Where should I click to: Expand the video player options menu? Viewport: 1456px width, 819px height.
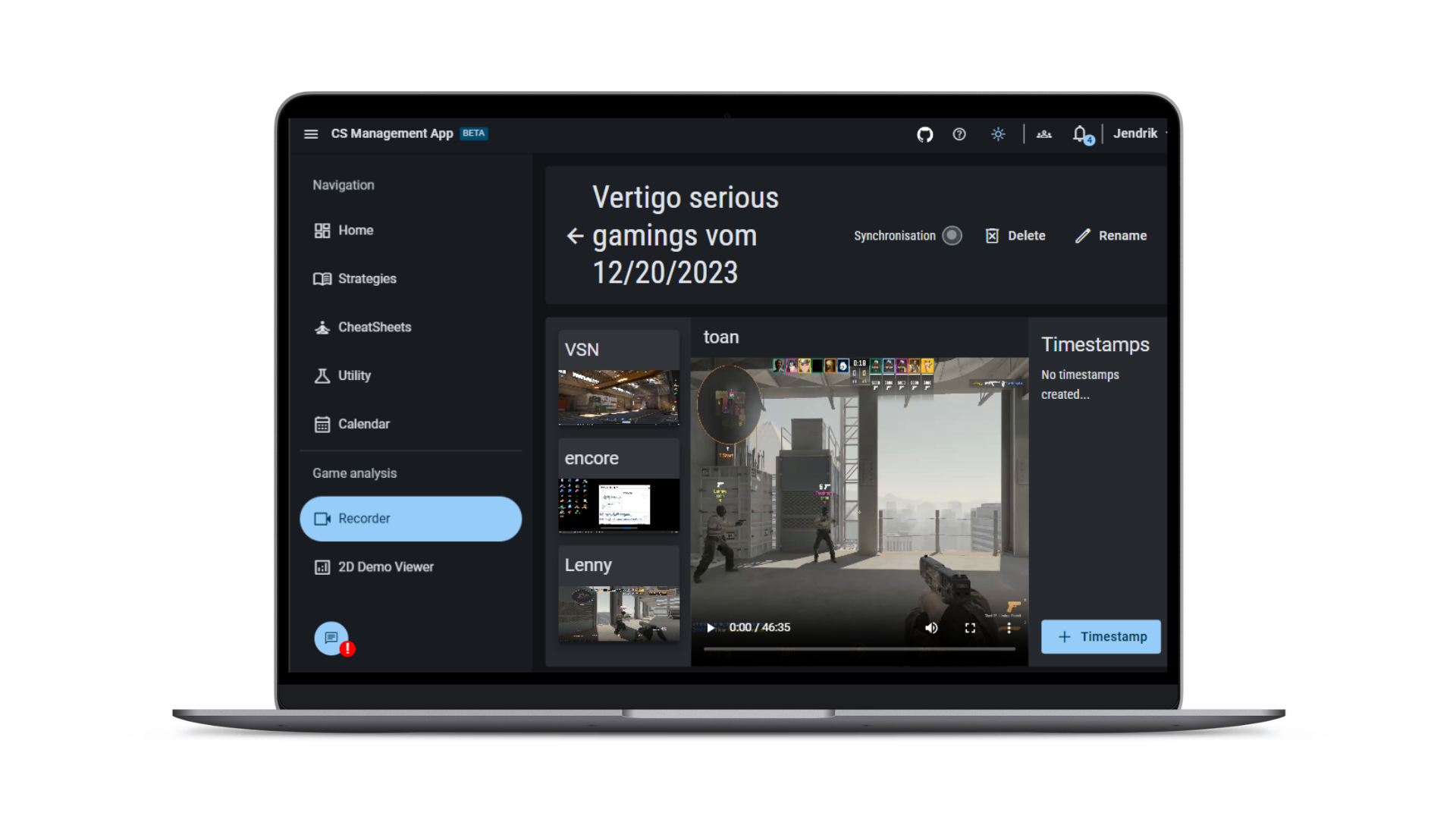[x=1009, y=627]
